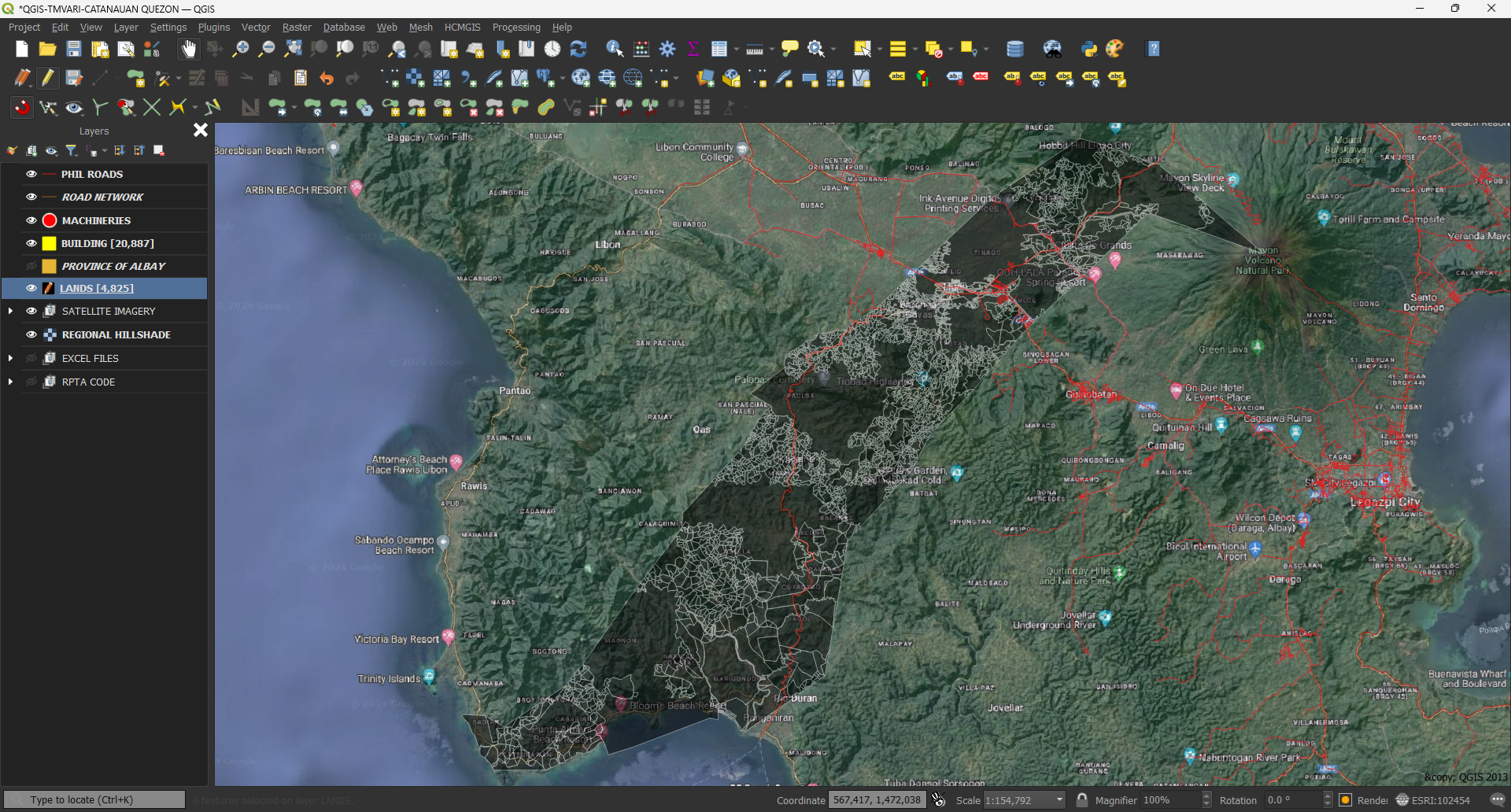Zoom to full extent
Screen dimensions: 1511x812
coord(293,49)
